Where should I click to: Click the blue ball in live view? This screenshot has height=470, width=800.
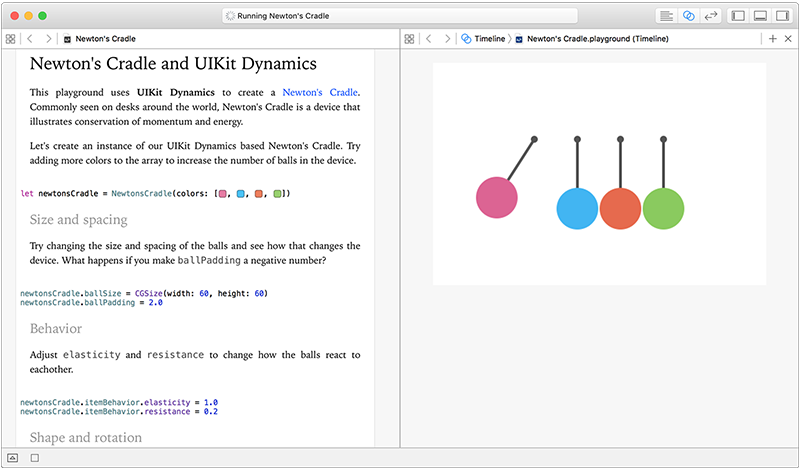tap(577, 209)
